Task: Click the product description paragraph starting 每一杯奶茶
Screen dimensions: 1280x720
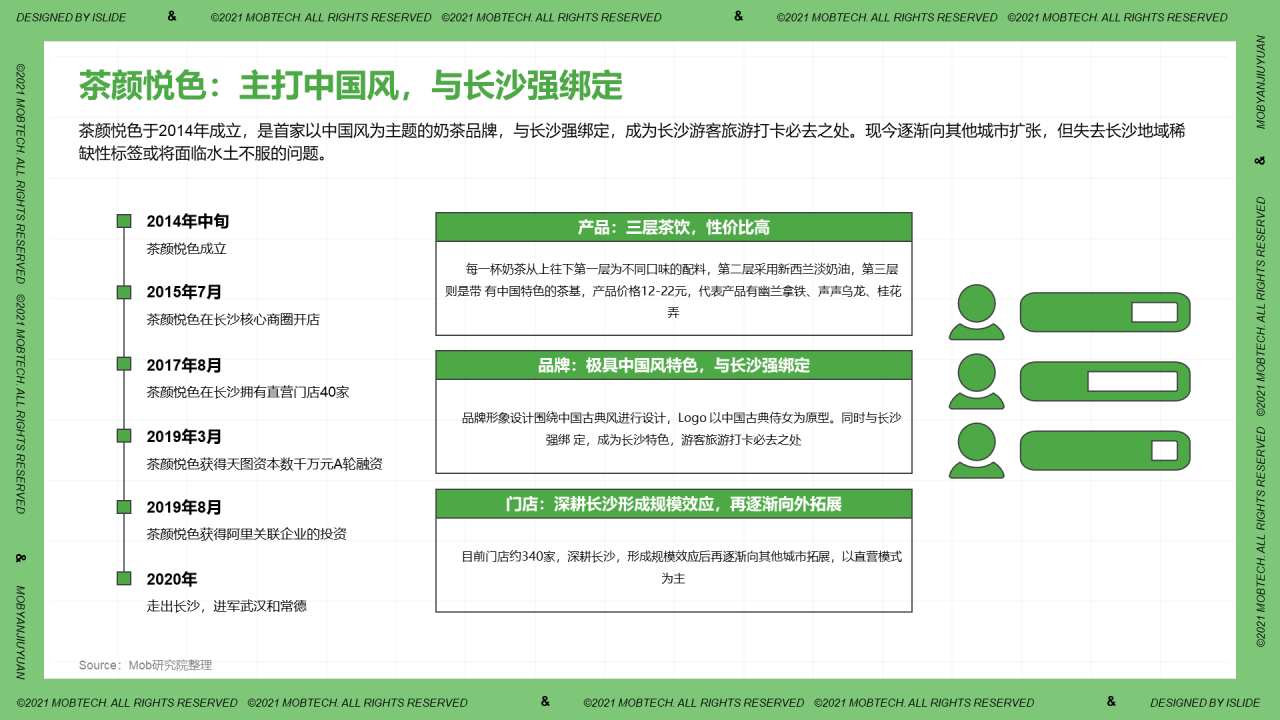Action: pyautogui.click(x=674, y=290)
